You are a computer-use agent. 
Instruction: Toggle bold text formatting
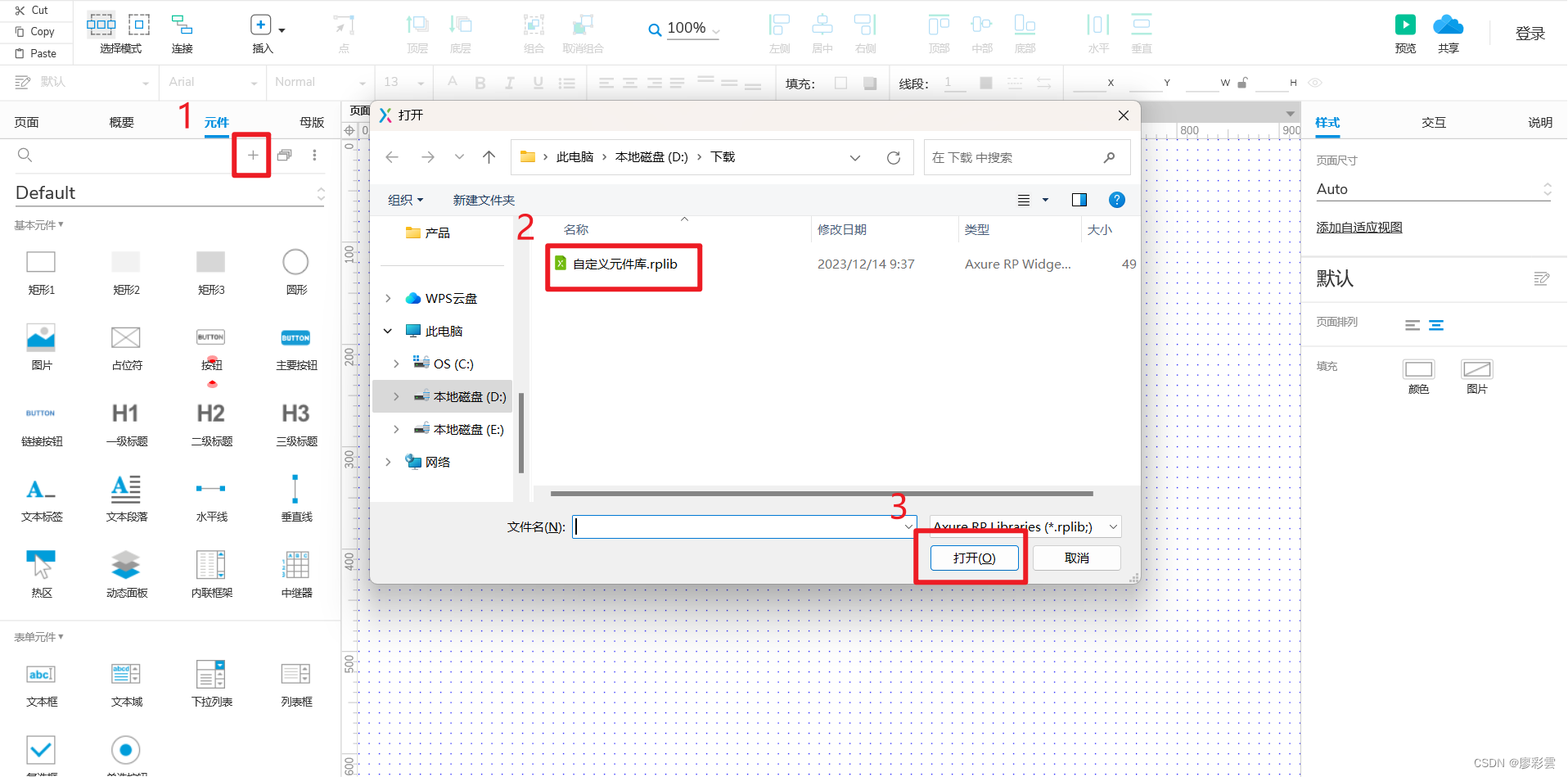point(480,82)
